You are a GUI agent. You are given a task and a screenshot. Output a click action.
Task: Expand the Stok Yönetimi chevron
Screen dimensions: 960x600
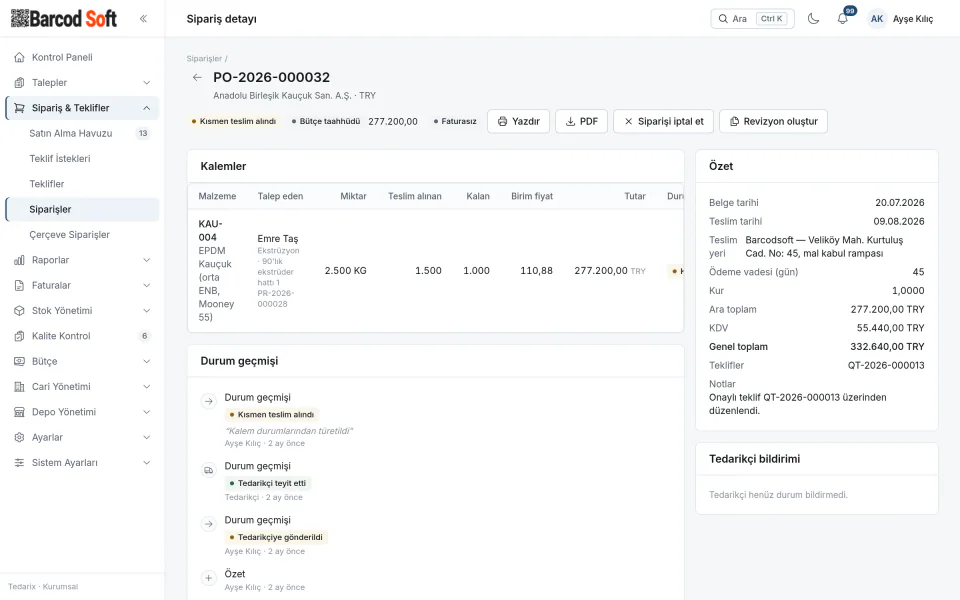click(146, 311)
